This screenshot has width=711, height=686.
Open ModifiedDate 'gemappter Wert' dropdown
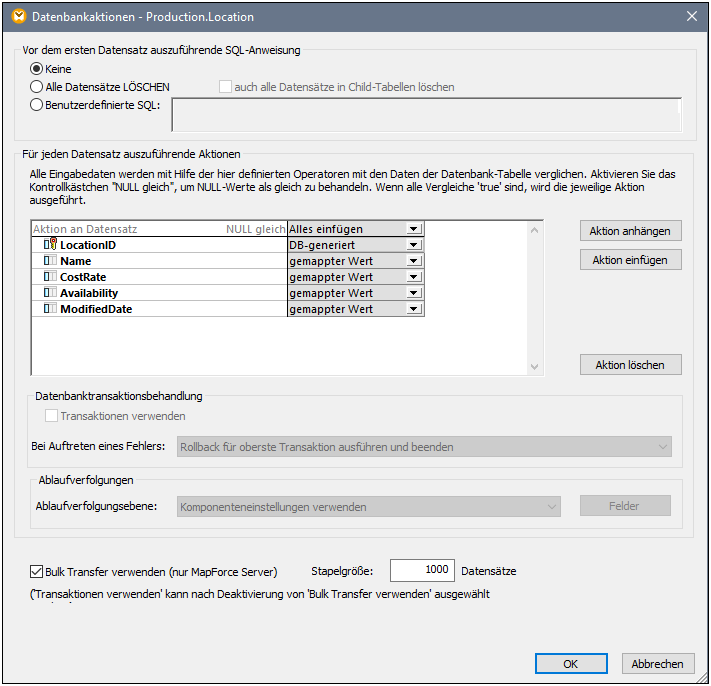(413, 309)
